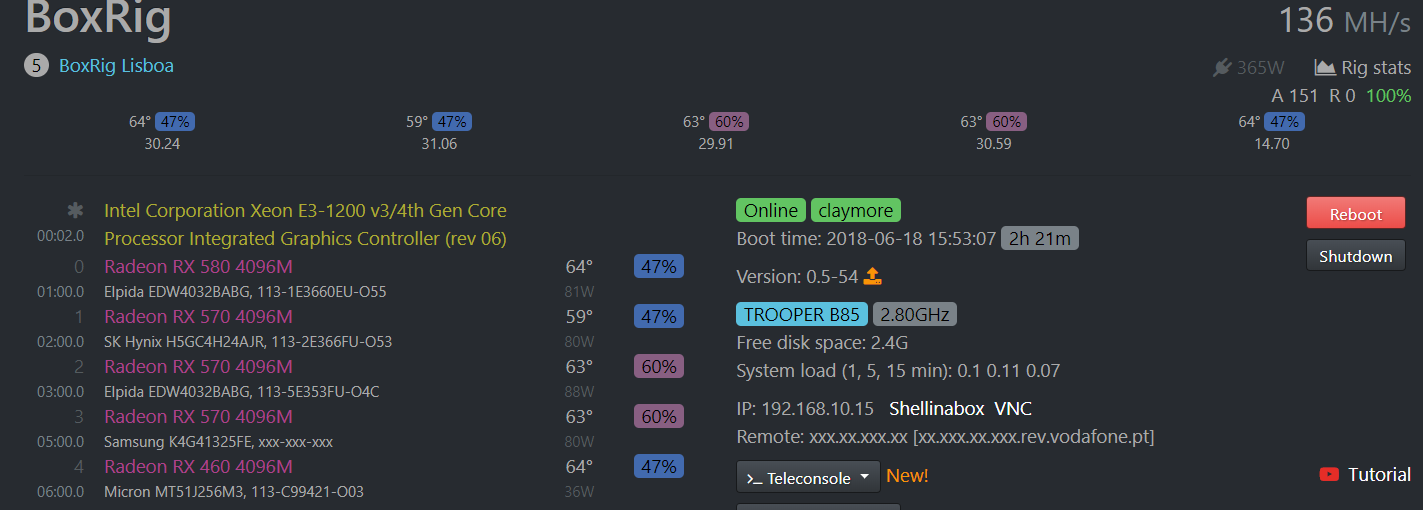This screenshot has height=510, width=1423.
Task: Click the 47% fan badge in RX 580 row
Action: coord(659,267)
